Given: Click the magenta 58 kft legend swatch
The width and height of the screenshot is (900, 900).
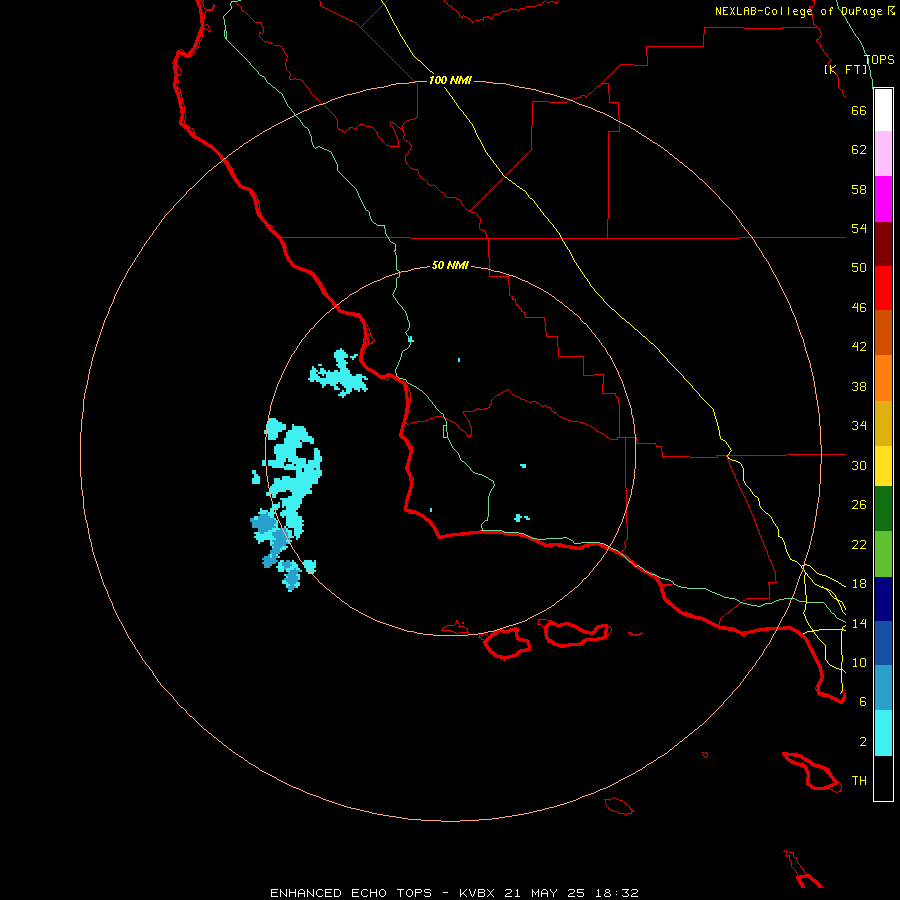Looking at the screenshot, I should pos(883,199).
